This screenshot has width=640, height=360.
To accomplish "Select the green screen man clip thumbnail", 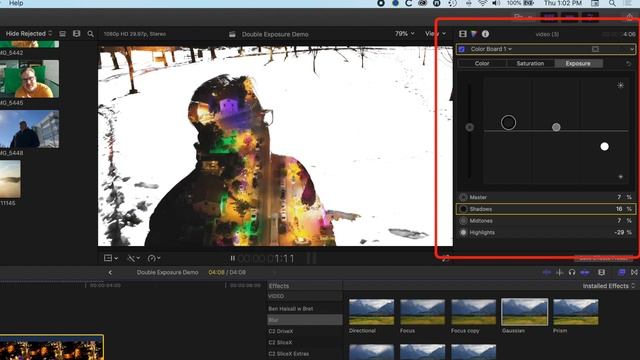I will [29, 79].
